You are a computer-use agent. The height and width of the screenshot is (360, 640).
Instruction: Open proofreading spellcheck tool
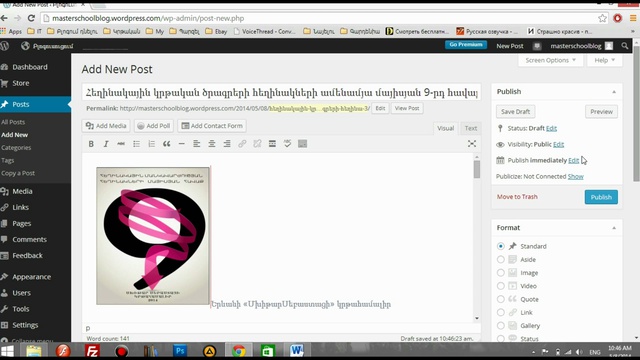tap(287, 144)
